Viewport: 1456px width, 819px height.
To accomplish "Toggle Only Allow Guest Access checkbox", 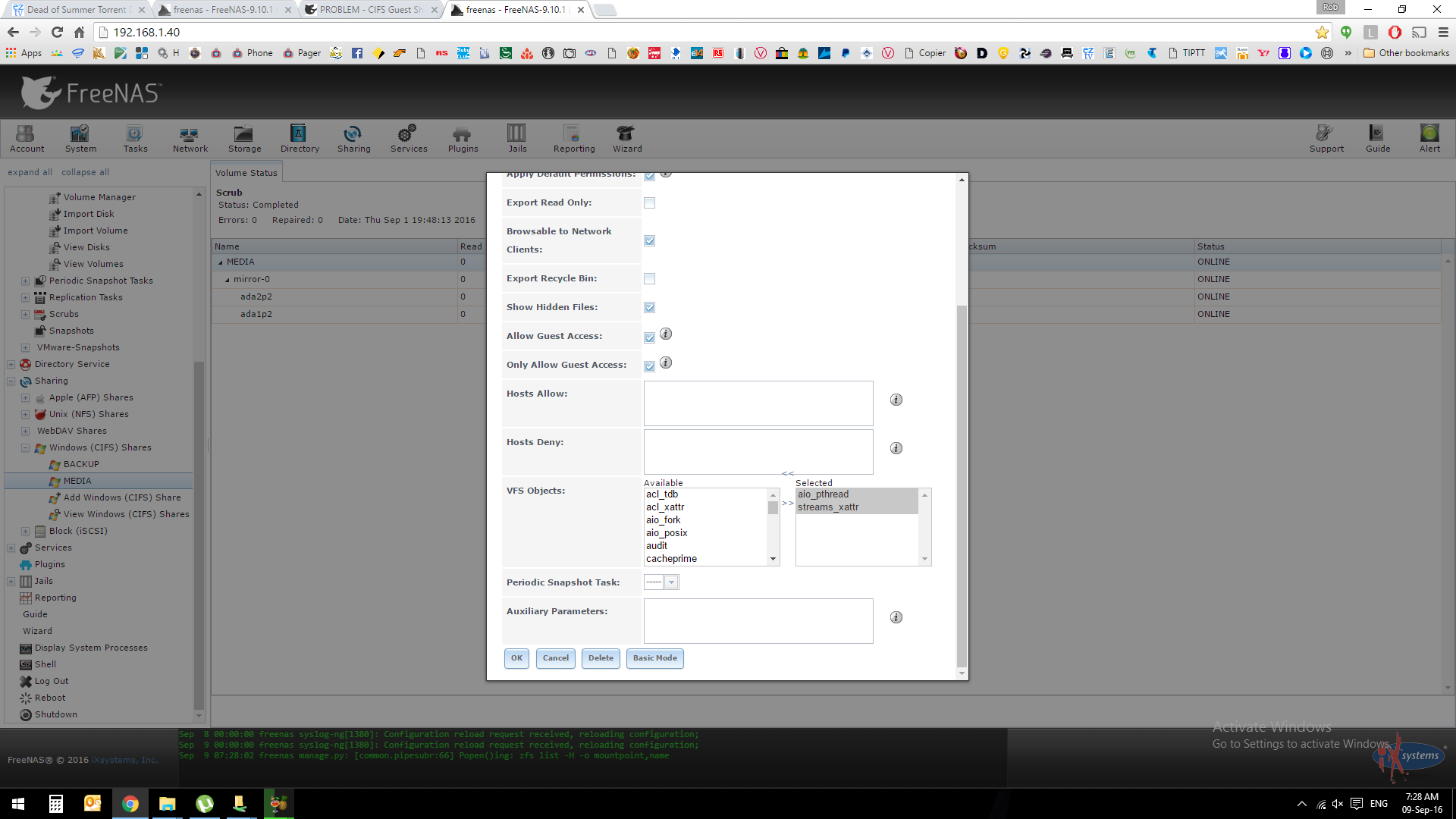I will click(x=649, y=366).
